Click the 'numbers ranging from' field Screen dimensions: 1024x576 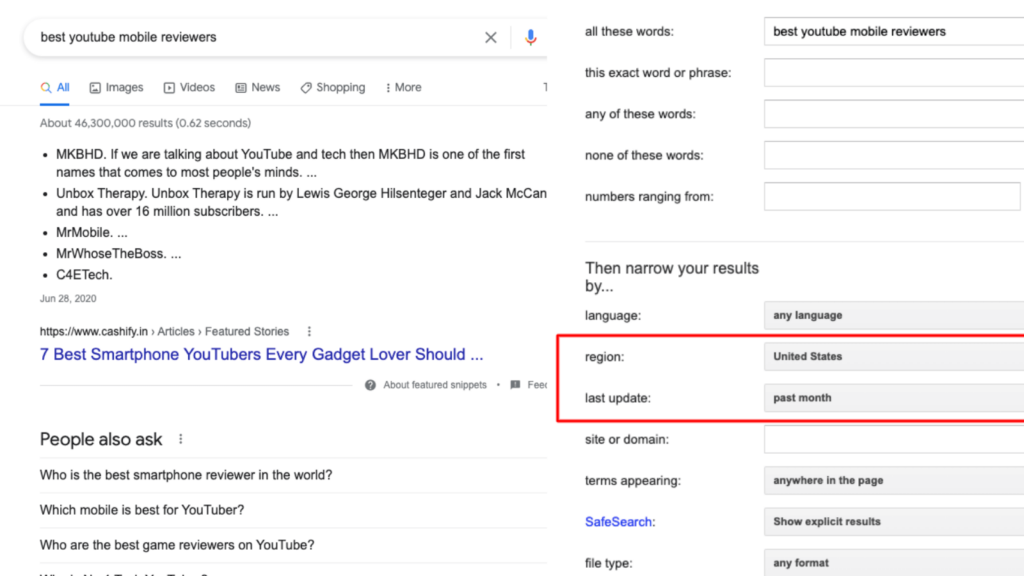coord(892,197)
